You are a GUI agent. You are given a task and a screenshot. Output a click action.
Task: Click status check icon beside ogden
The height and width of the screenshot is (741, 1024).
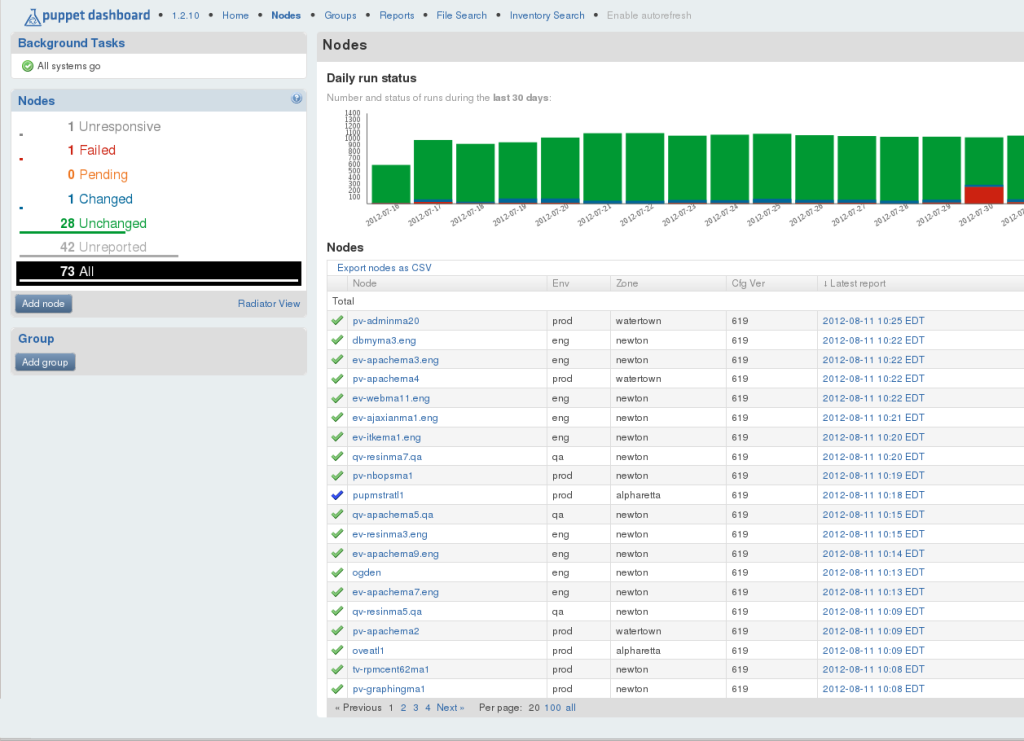[337, 573]
